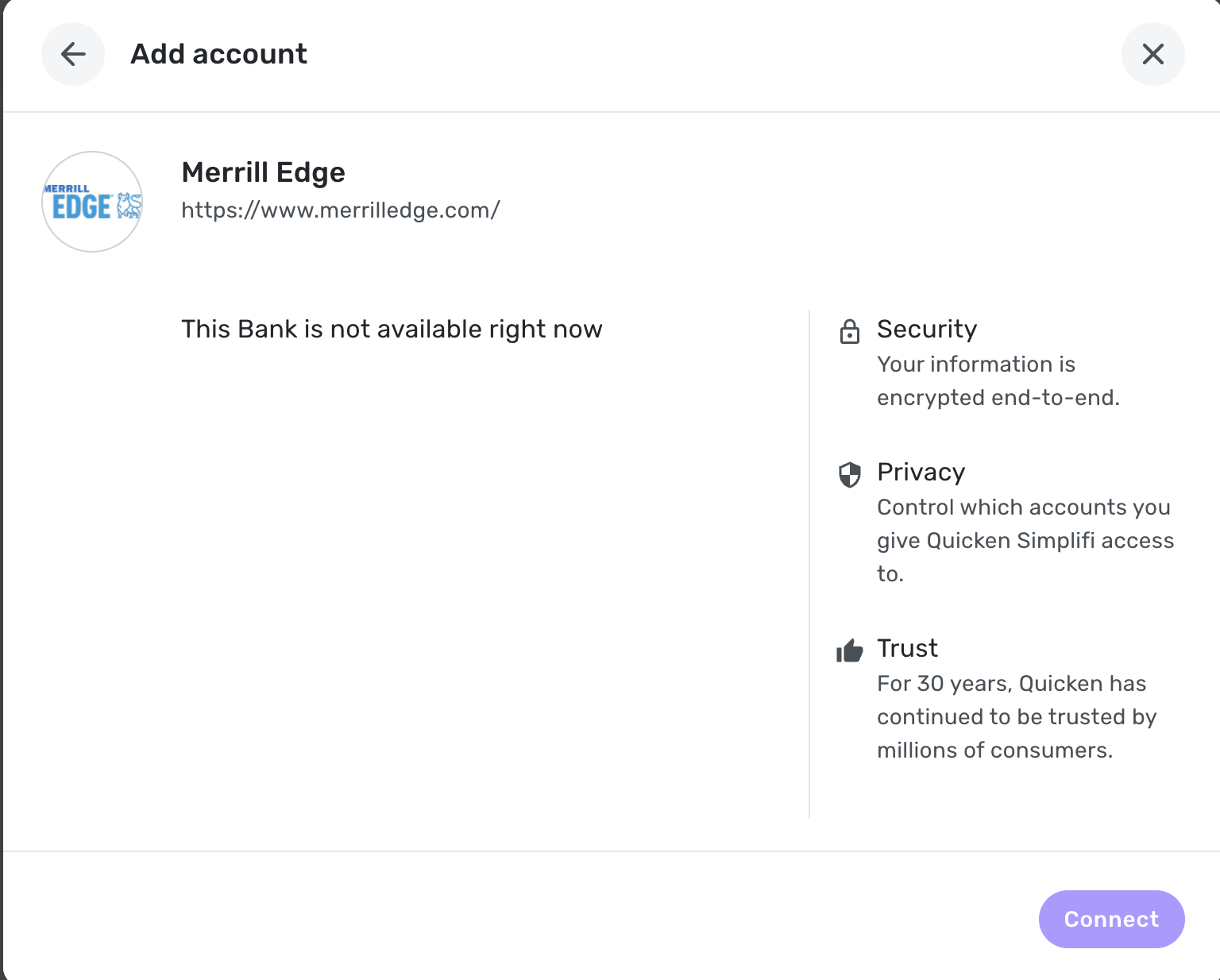1220x980 pixels.
Task: Click the bull emblem in the bank logo
Action: (x=129, y=206)
